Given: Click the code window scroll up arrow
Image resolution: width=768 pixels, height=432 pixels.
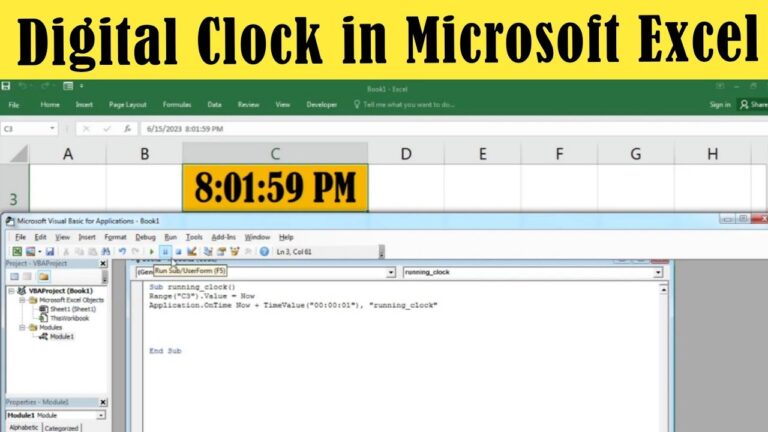Looking at the screenshot, I should (x=664, y=290).
